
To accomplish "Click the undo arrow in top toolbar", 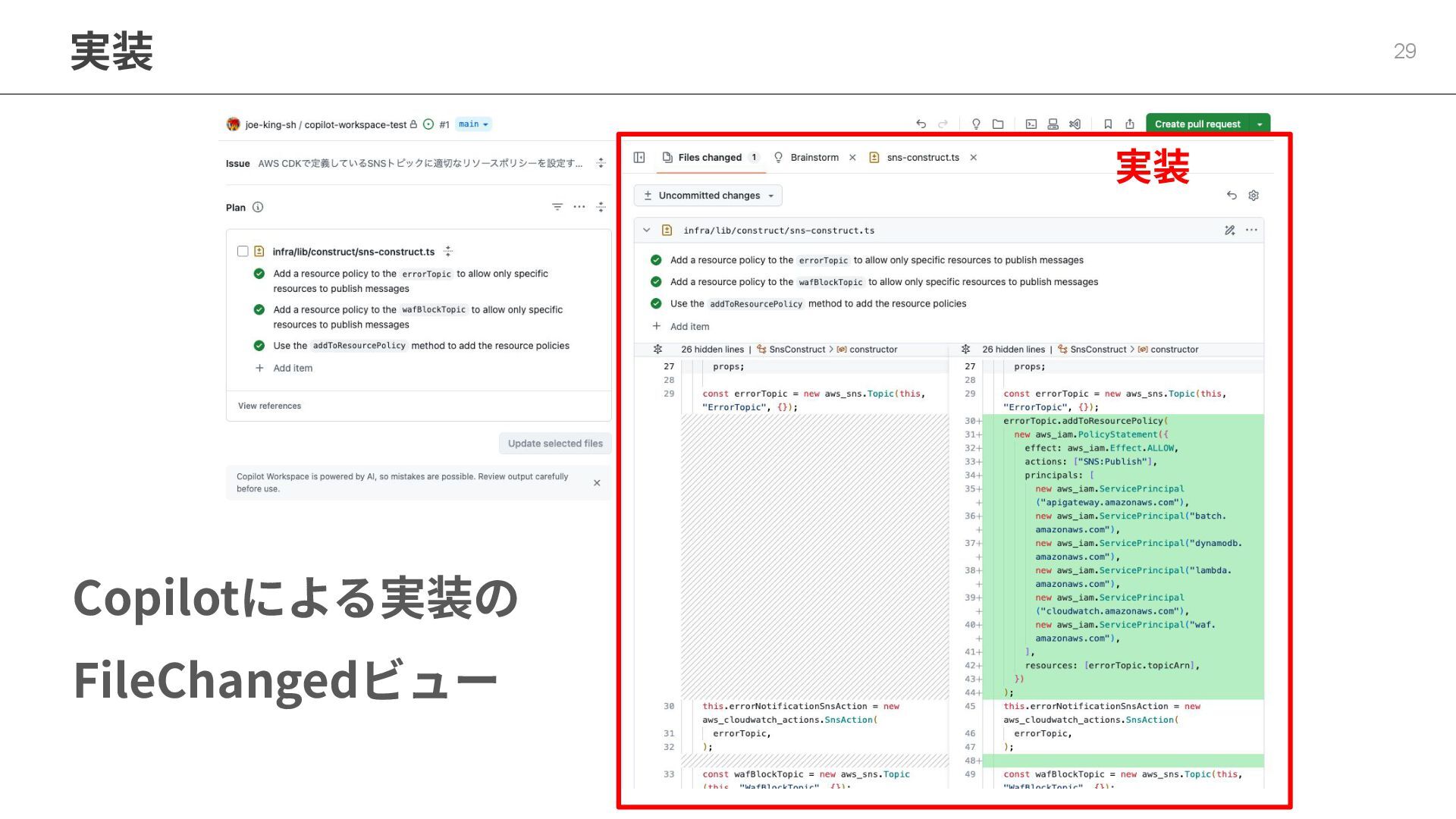I will coord(921,124).
